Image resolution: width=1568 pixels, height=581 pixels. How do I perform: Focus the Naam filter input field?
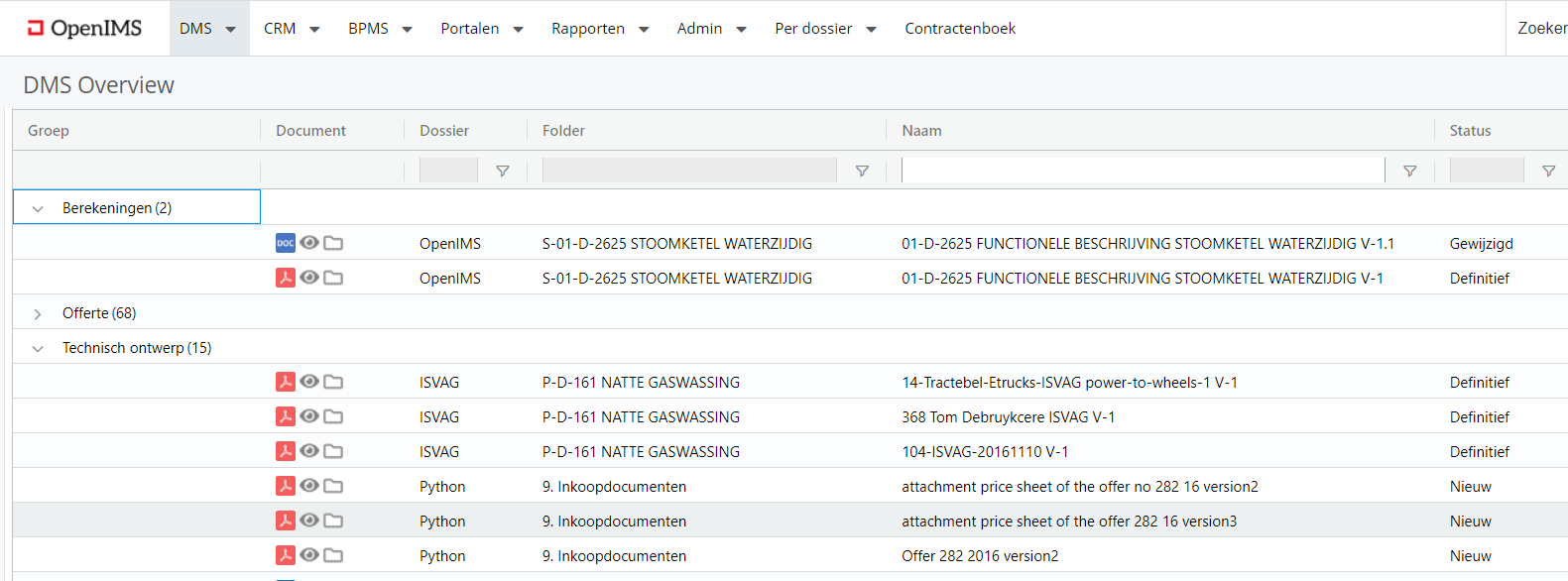pyautogui.click(x=1143, y=171)
